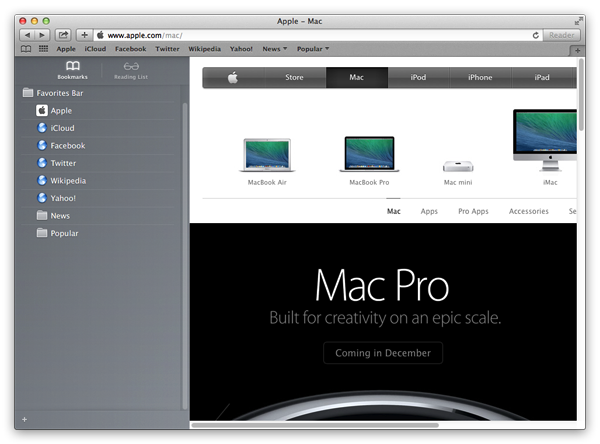Switch to the Bookmarks sidebar tab
This screenshot has height=444, width=600.
point(73,70)
